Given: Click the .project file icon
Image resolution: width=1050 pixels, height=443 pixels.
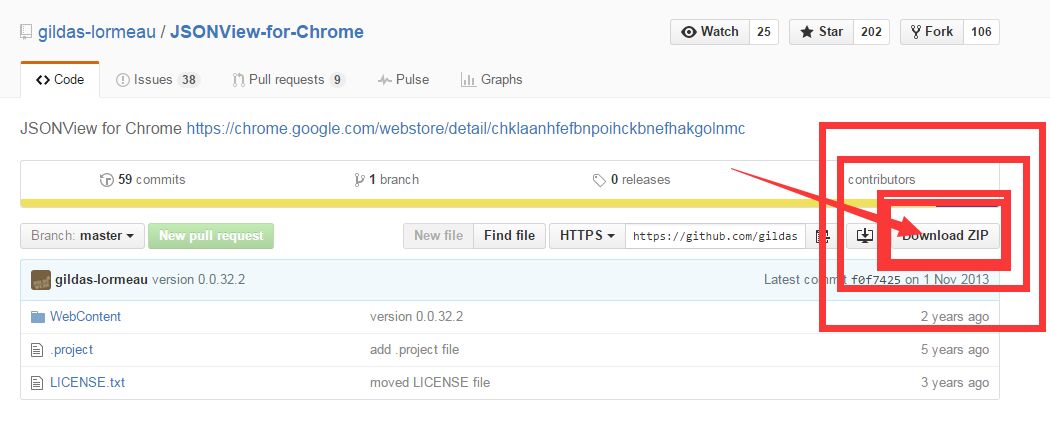Looking at the screenshot, I should coord(37,350).
